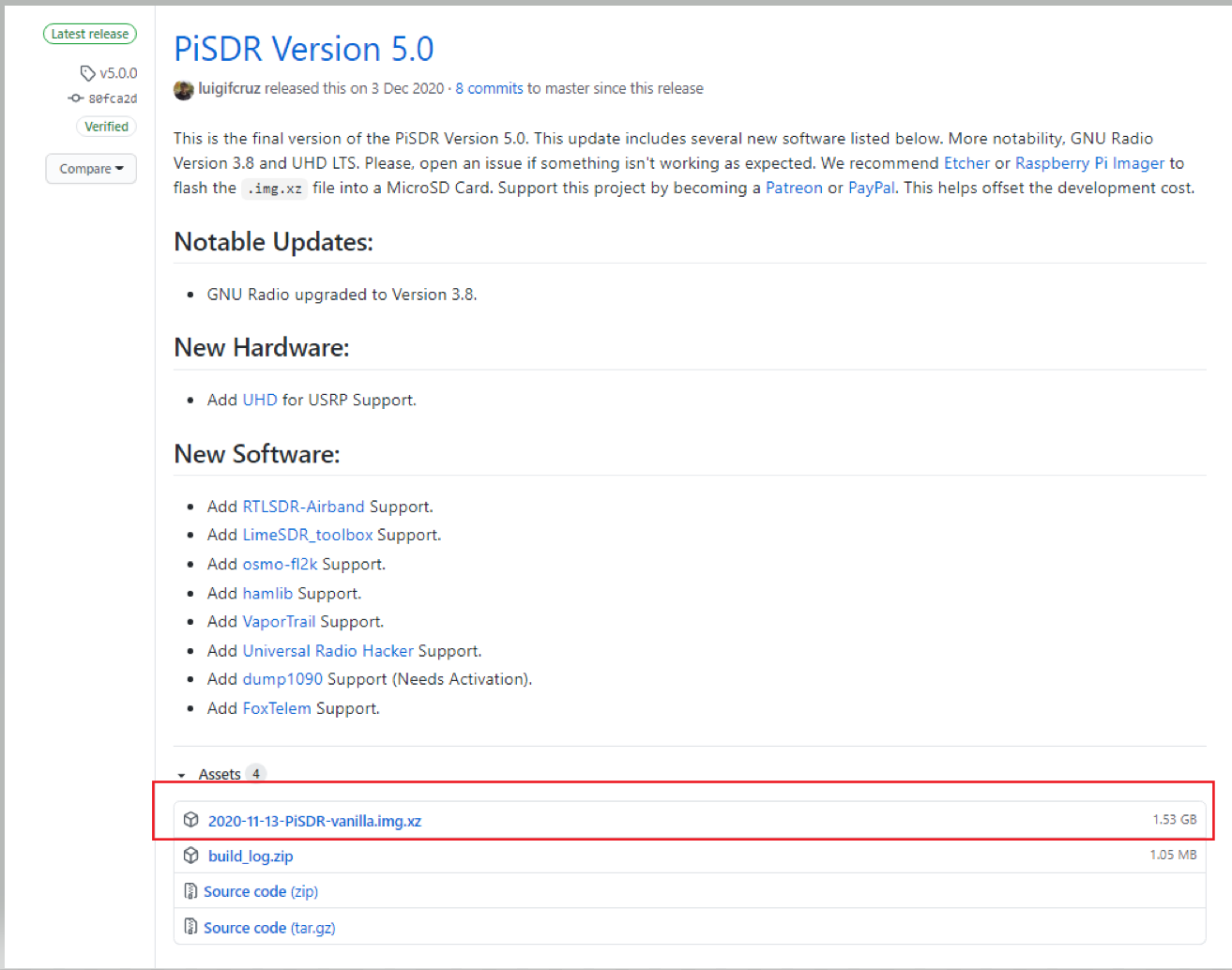Click the .img.xz inline code text
Viewport: 1232px width, 970px height.
pos(274,189)
